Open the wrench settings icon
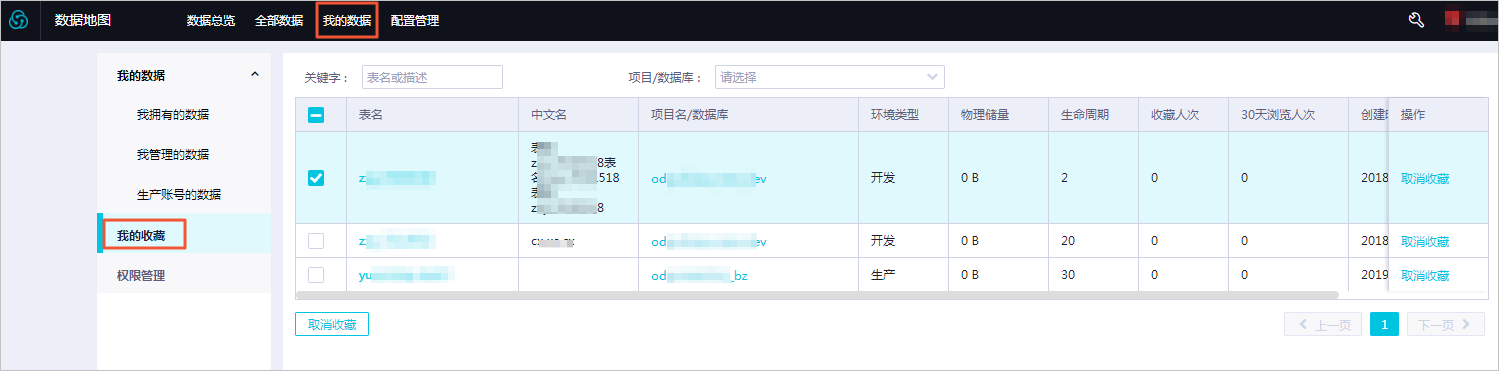The image size is (1499, 371). [1416, 20]
